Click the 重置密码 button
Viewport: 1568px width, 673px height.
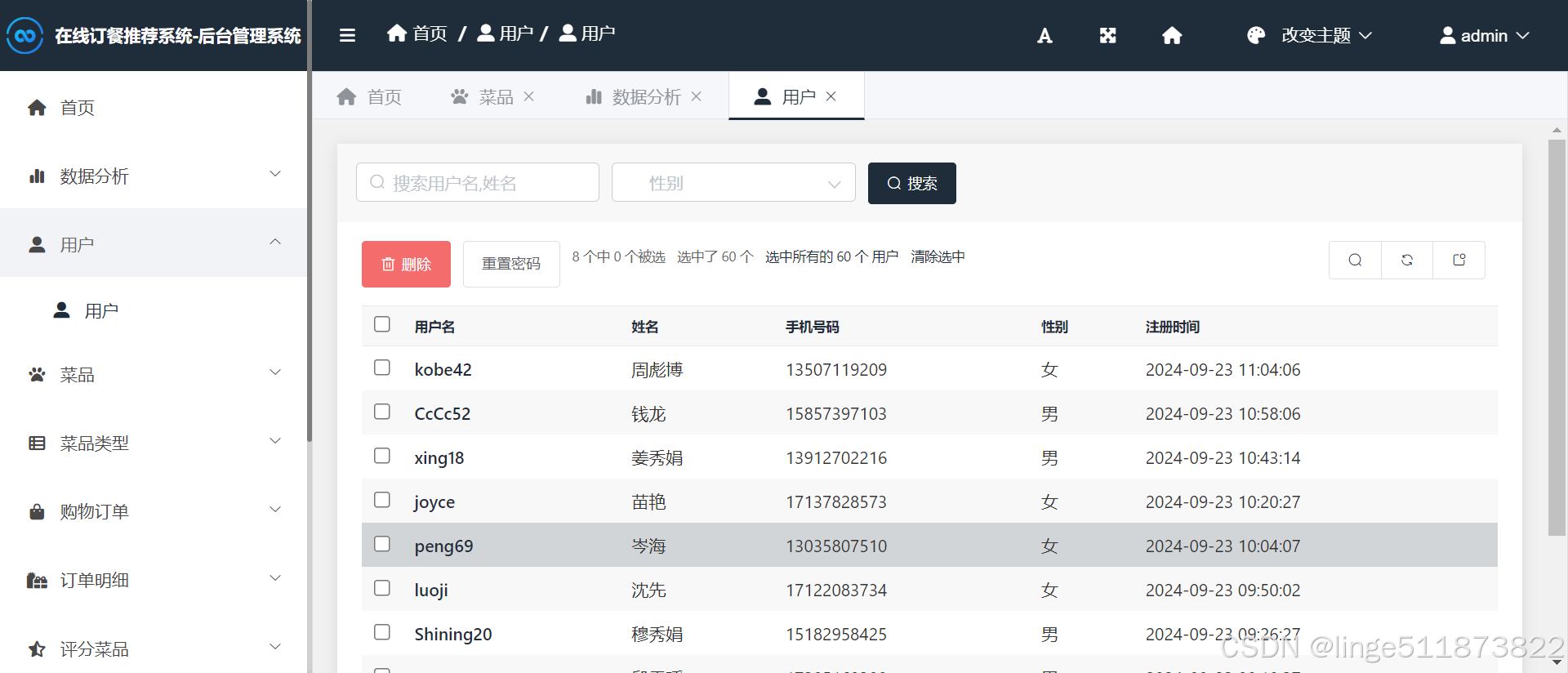[511, 264]
